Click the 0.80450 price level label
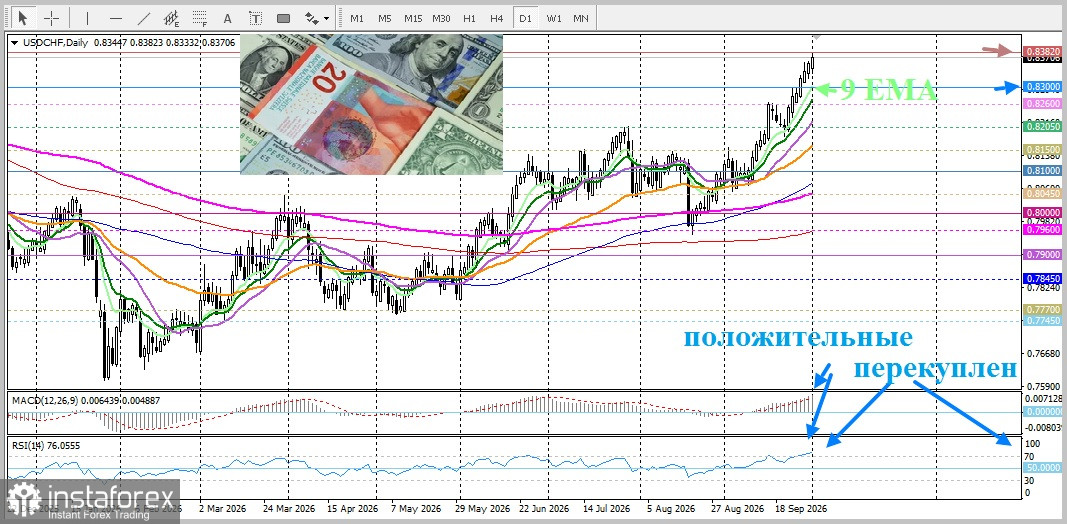The image size is (1067, 524). pos(1043,194)
